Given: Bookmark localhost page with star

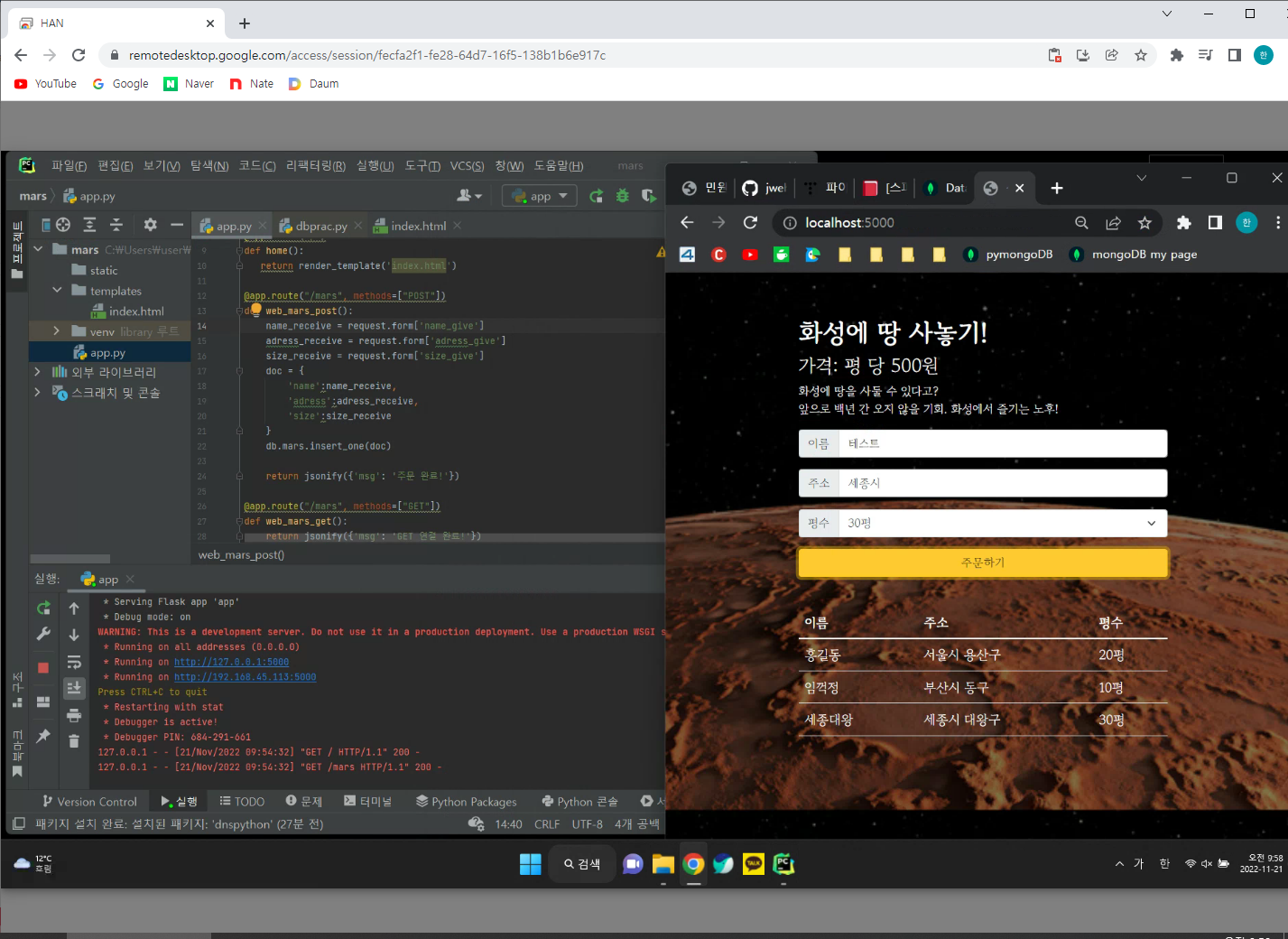Looking at the screenshot, I should click(1144, 223).
